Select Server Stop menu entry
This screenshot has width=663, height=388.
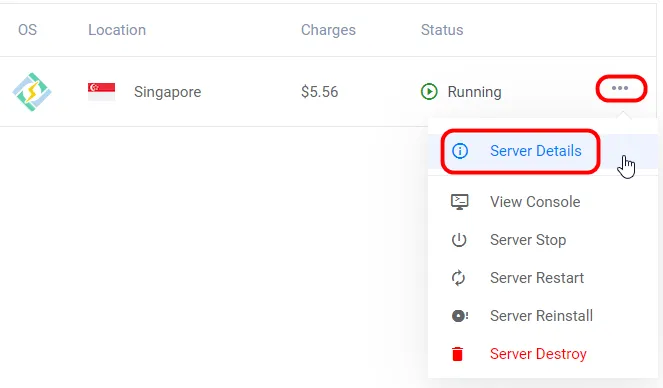click(x=543, y=240)
